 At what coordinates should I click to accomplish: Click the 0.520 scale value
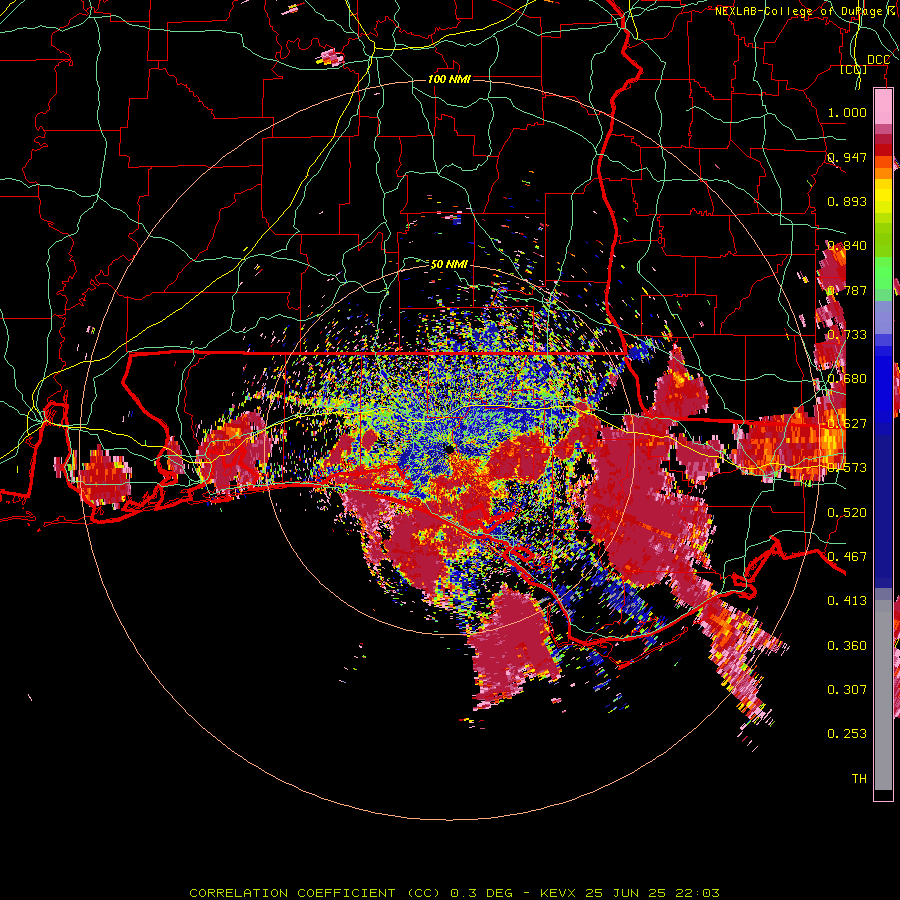pos(847,513)
